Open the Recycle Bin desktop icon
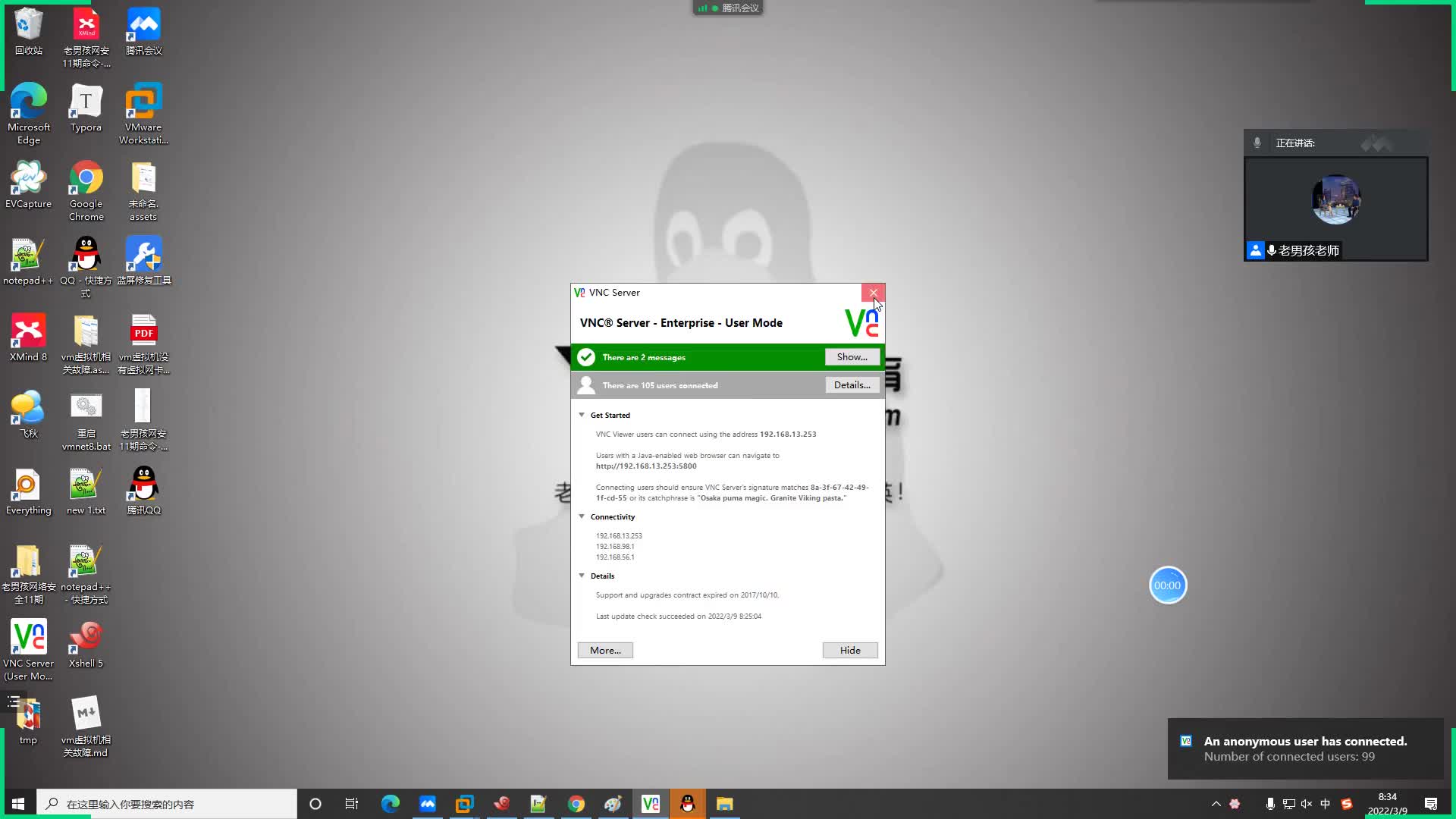This screenshot has width=1456, height=819. tap(29, 32)
